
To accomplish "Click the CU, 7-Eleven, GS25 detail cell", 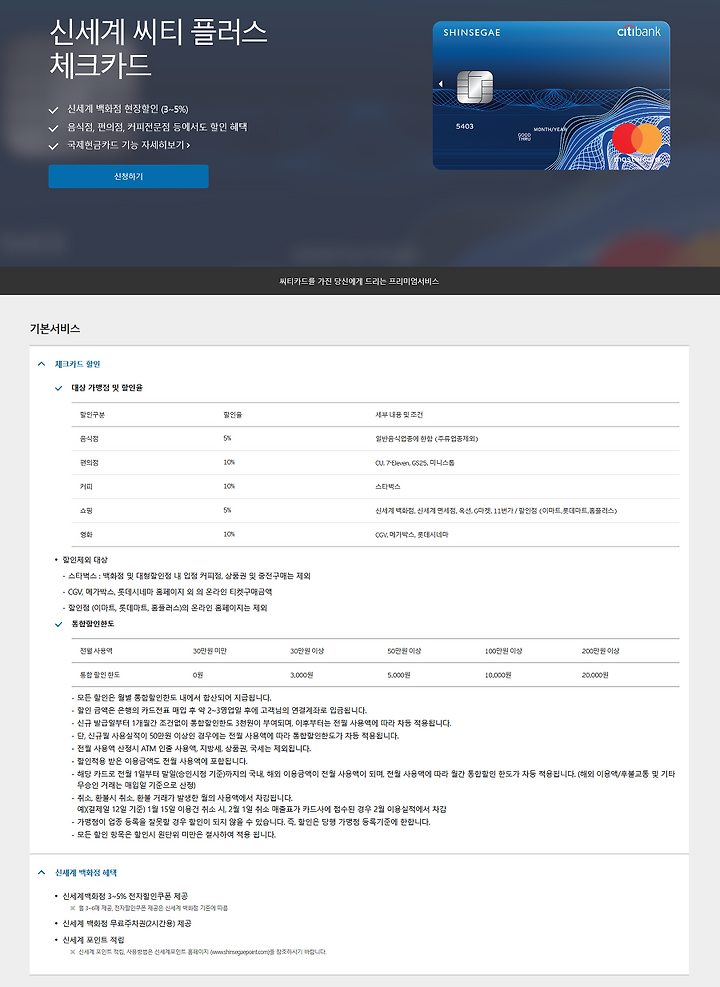I will 415,463.
